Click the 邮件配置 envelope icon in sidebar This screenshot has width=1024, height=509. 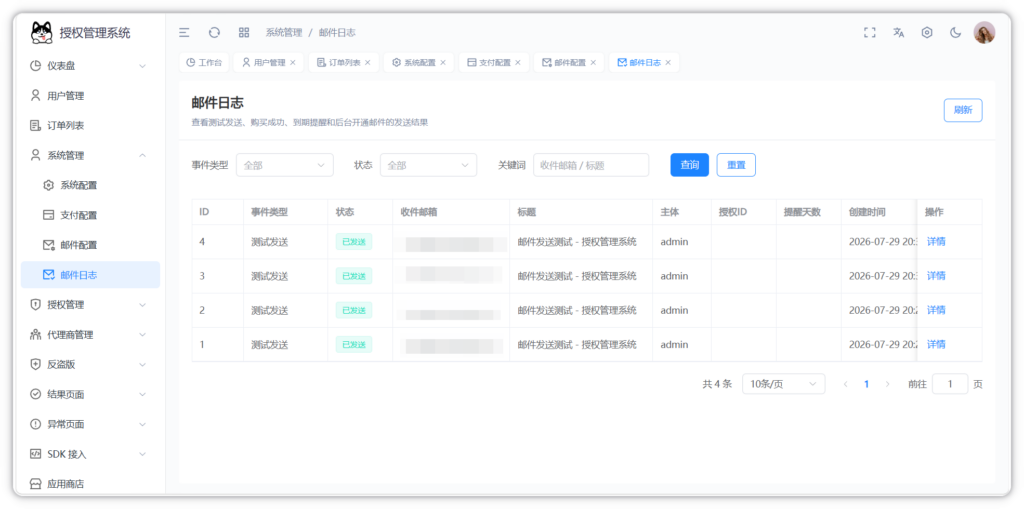pyautogui.click(x=48, y=245)
